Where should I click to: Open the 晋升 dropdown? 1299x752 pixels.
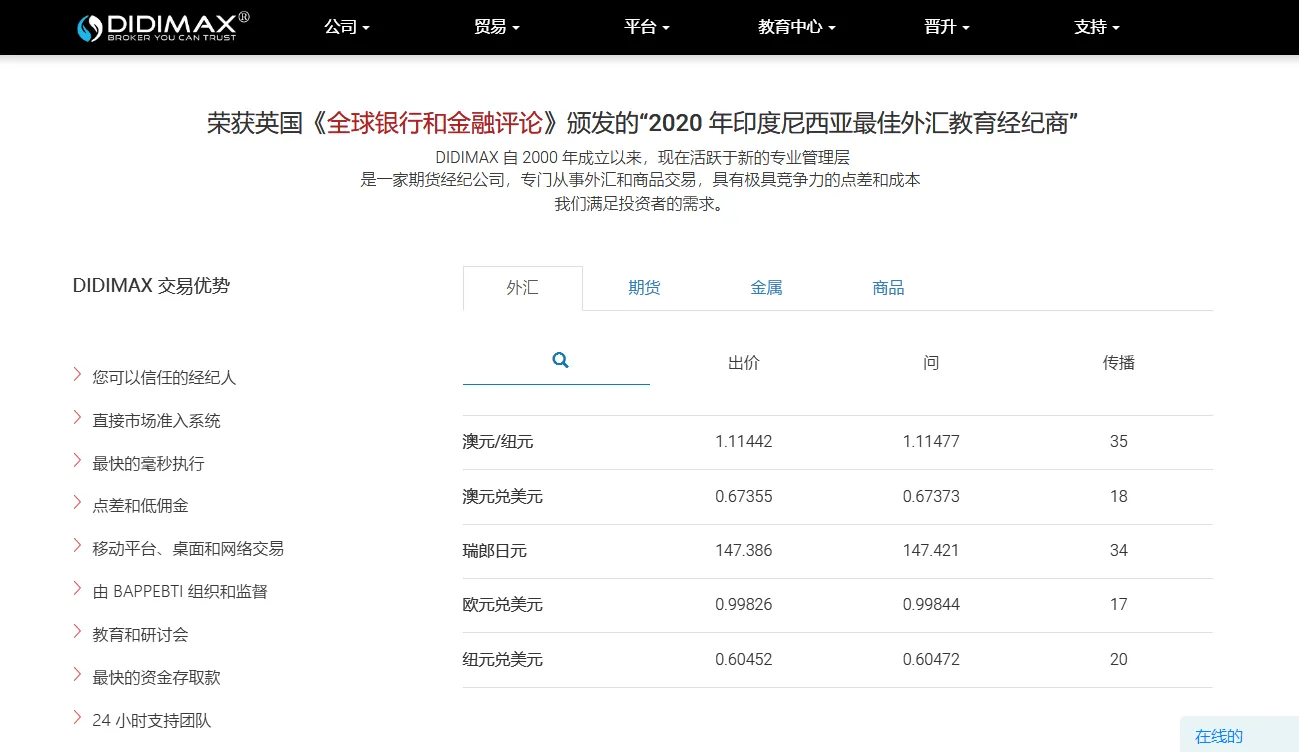947,27
